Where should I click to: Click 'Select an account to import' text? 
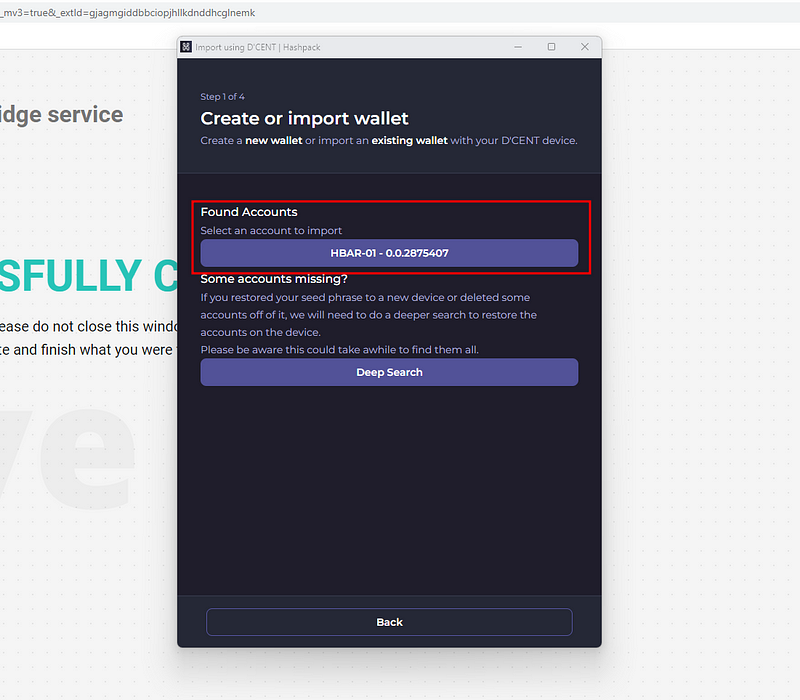271,231
